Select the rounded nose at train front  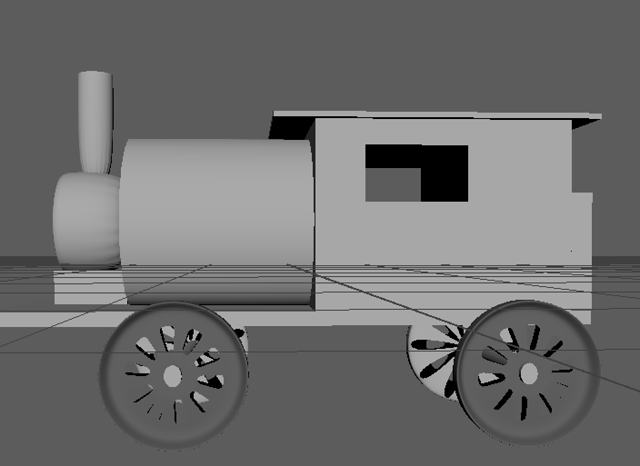87,220
